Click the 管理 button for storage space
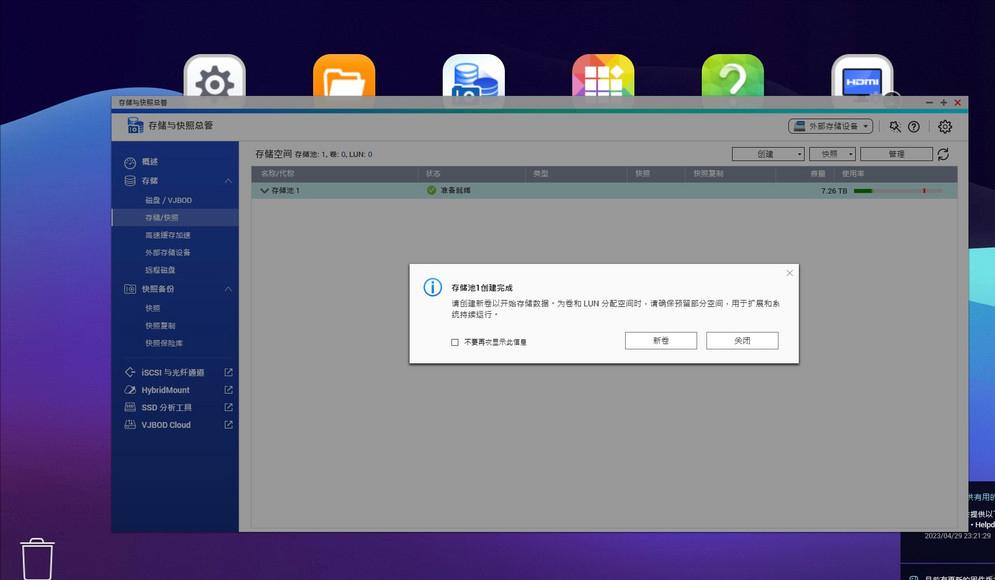This screenshot has width=995, height=580. coord(896,154)
